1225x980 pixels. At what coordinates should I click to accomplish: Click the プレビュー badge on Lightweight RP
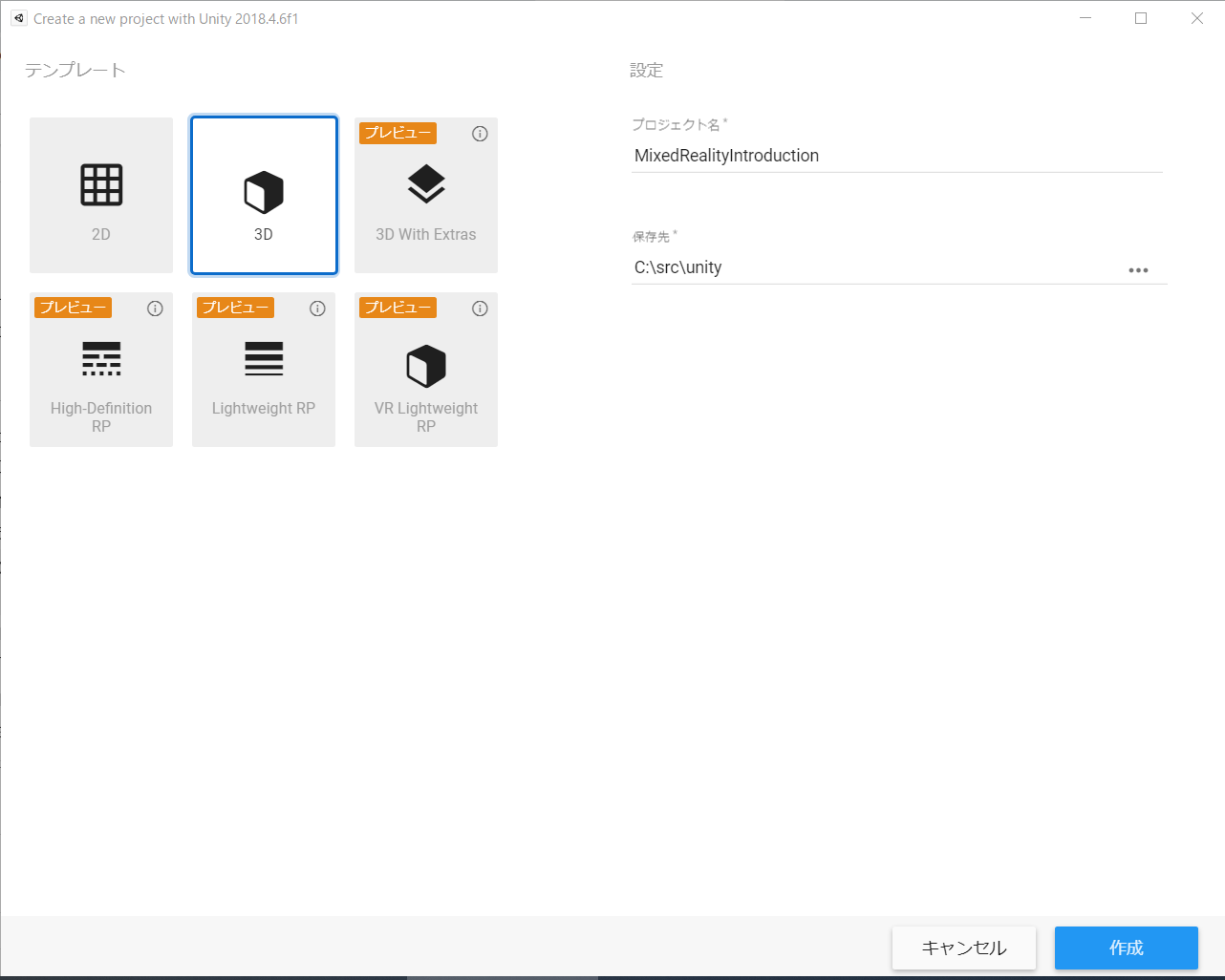click(x=235, y=307)
